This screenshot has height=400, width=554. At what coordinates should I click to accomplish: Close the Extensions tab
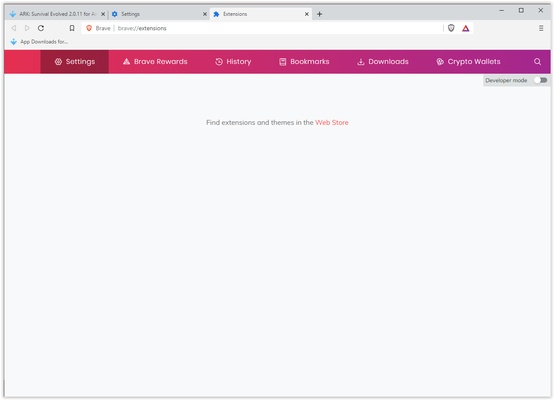307,14
